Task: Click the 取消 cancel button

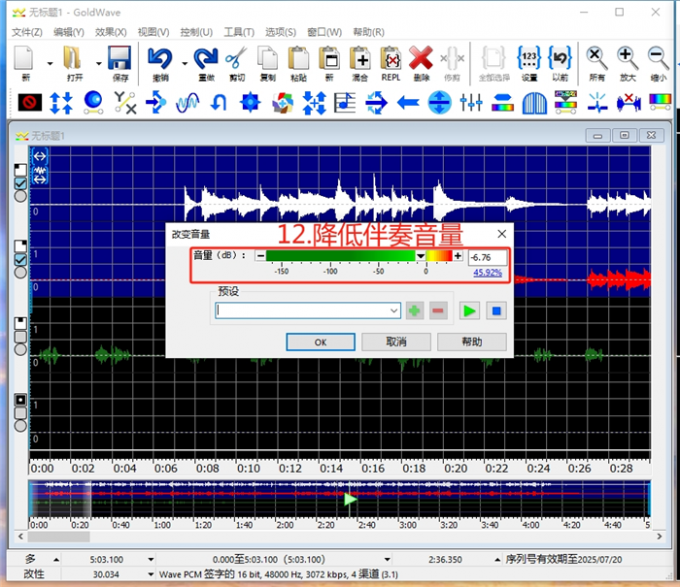Action: [x=396, y=342]
